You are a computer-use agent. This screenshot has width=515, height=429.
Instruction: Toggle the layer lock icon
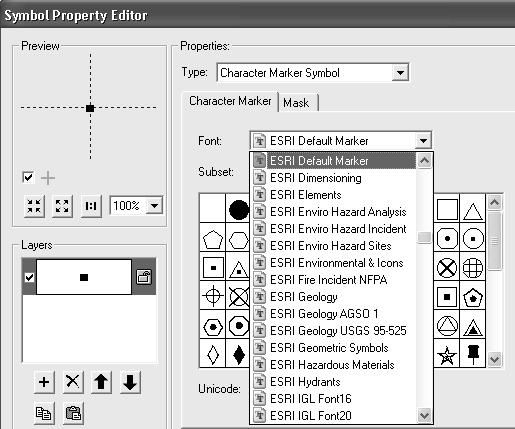coord(144,277)
